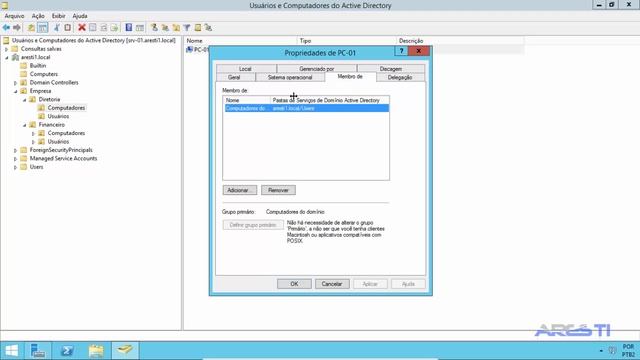Click the Cancelar button
This screenshot has width=640, height=360.
pyautogui.click(x=332, y=284)
